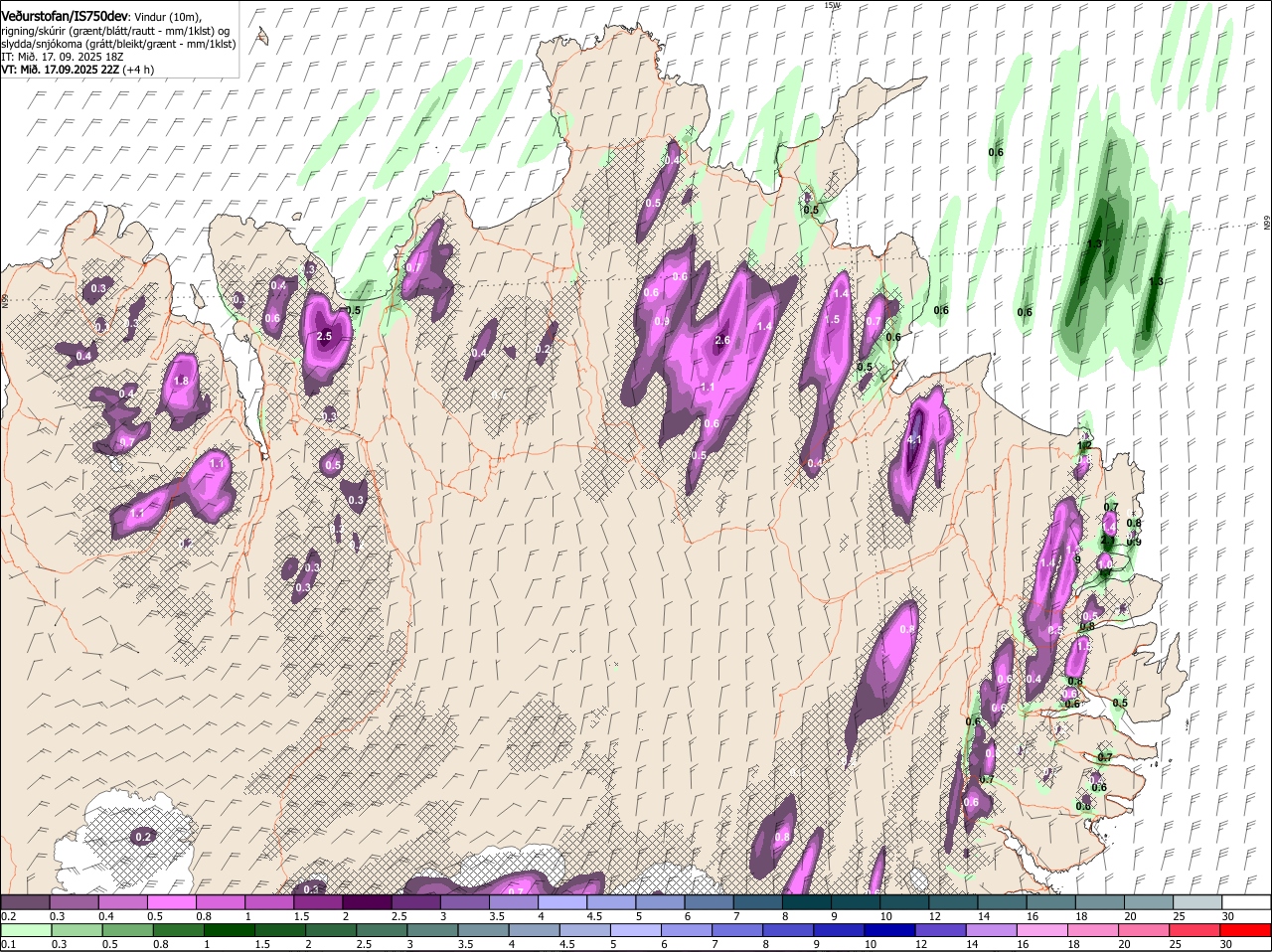Click the IT: Mið. 17. 09. 2025 18Z line
1272x952 pixels.
(63, 57)
